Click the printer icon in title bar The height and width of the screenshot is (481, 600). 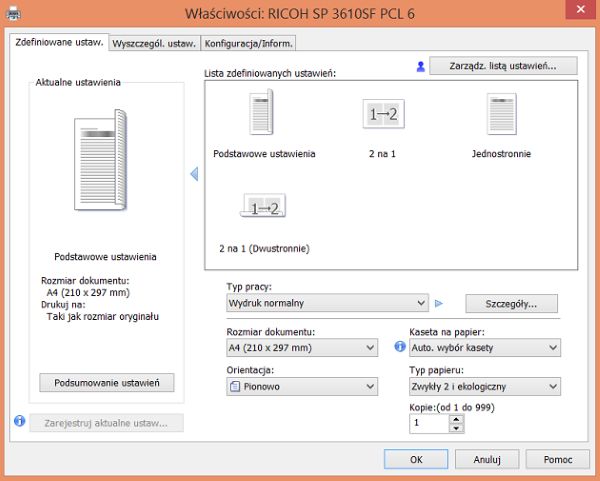pyautogui.click(x=14, y=13)
